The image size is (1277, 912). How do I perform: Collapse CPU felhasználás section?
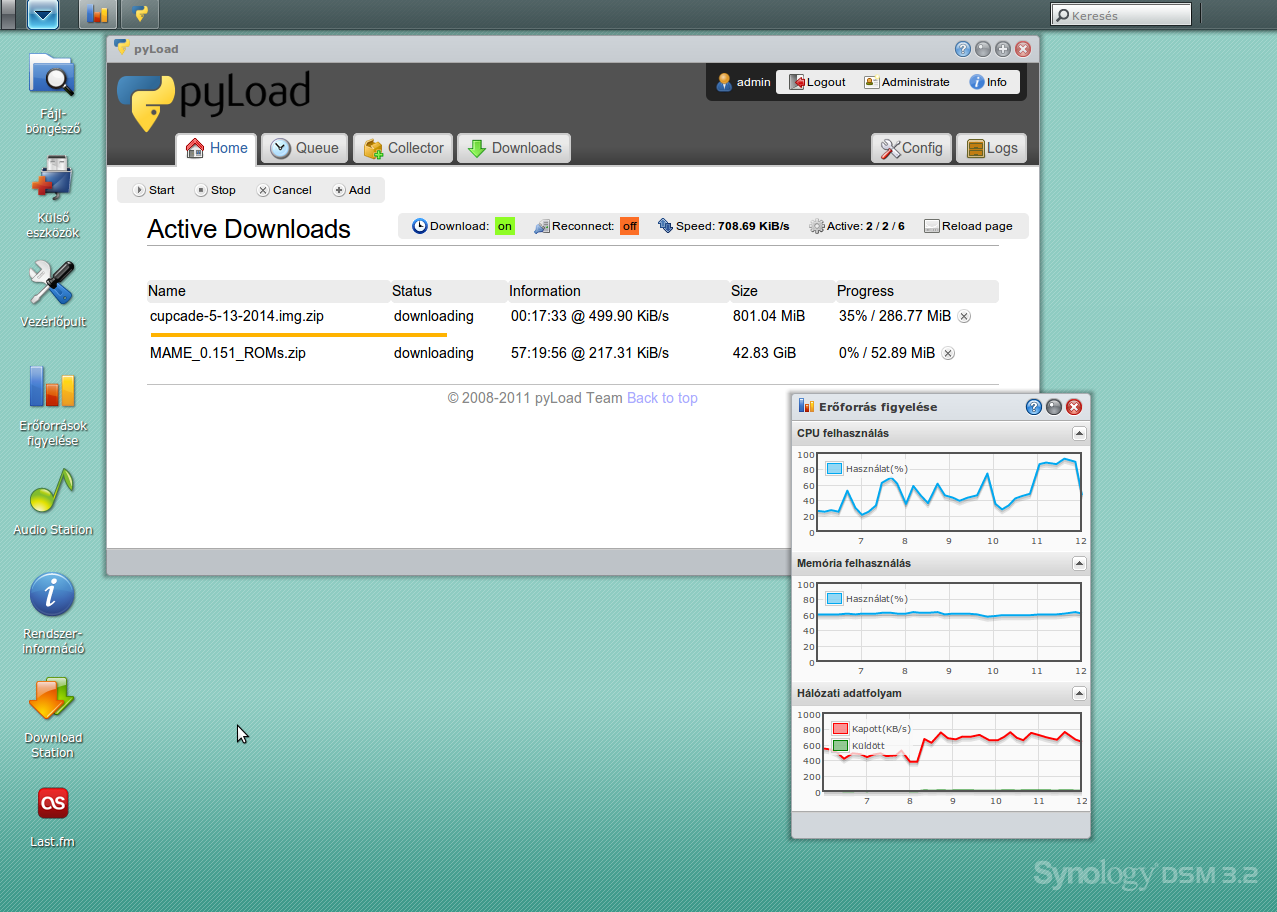point(1079,433)
